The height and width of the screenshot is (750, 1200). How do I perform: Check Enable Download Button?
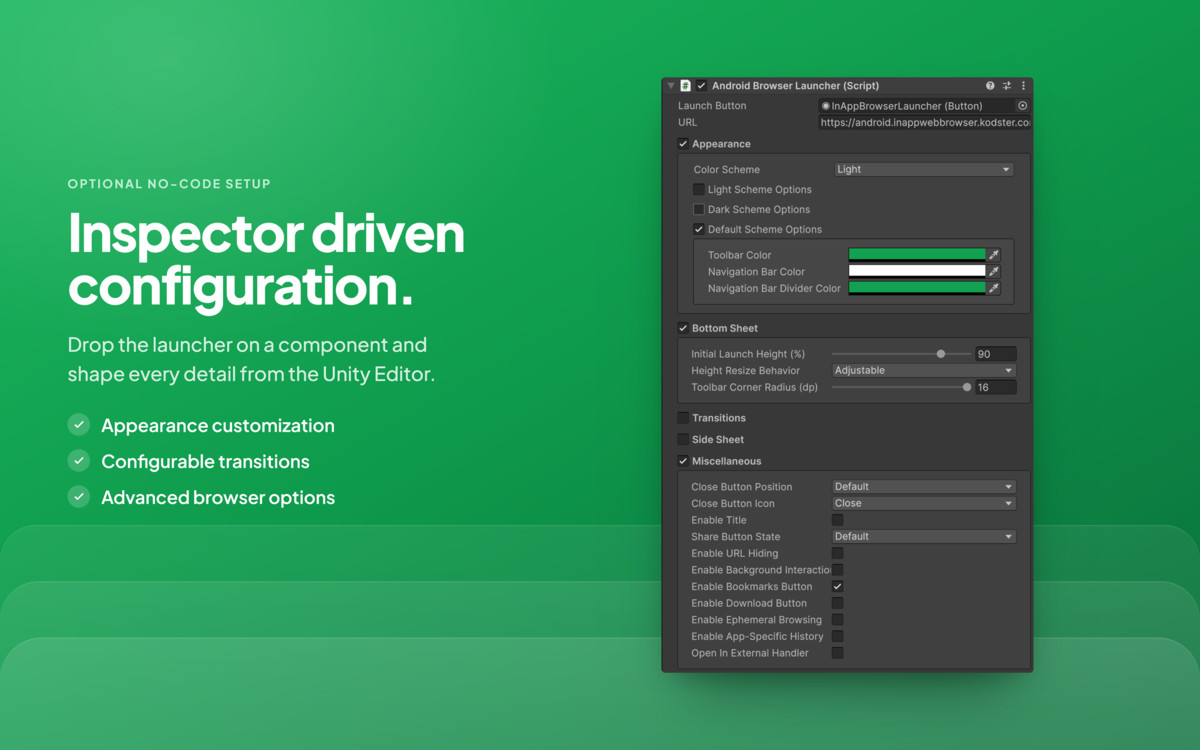point(838,603)
